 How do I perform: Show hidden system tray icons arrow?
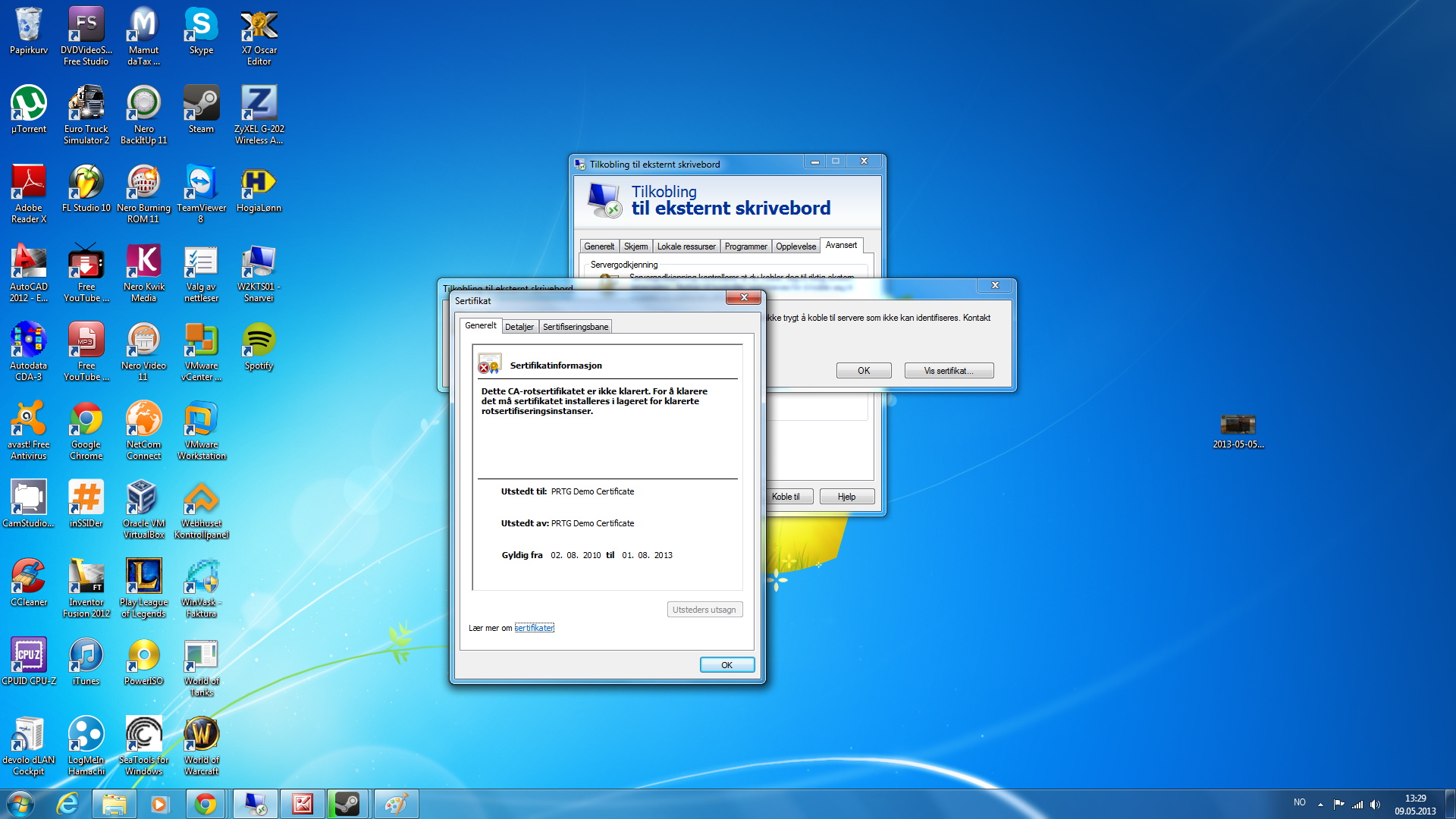tap(1320, 804)
